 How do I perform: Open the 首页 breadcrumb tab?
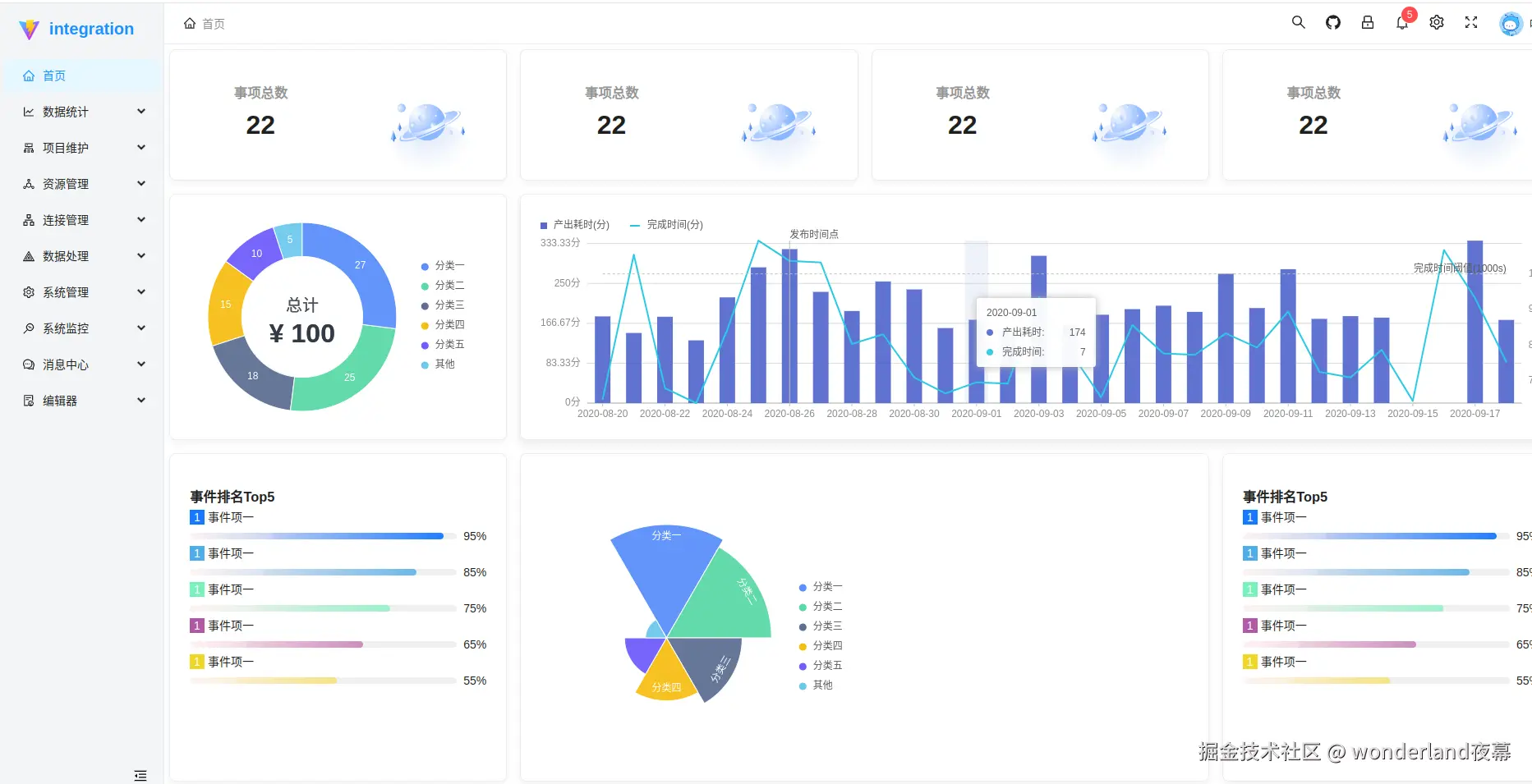[205, 23]
